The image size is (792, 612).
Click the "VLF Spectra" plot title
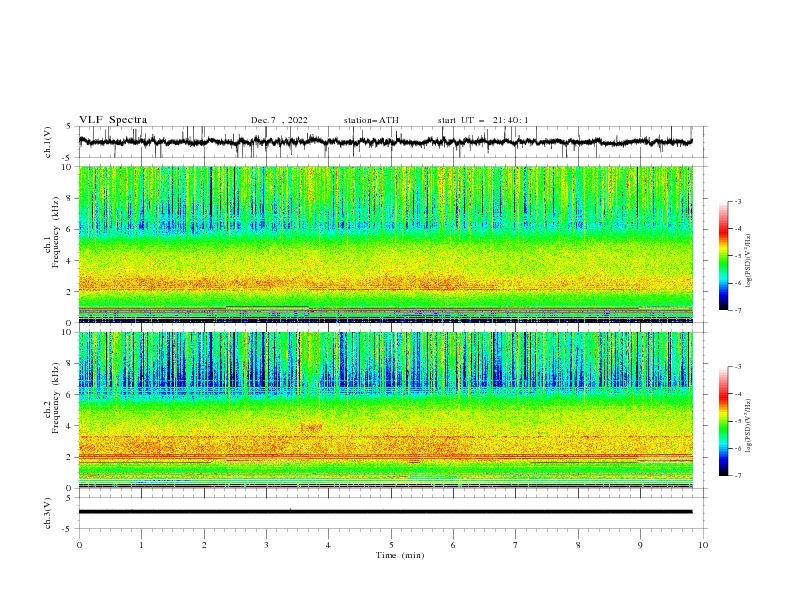pyautogui.click(x=113, y=120)
